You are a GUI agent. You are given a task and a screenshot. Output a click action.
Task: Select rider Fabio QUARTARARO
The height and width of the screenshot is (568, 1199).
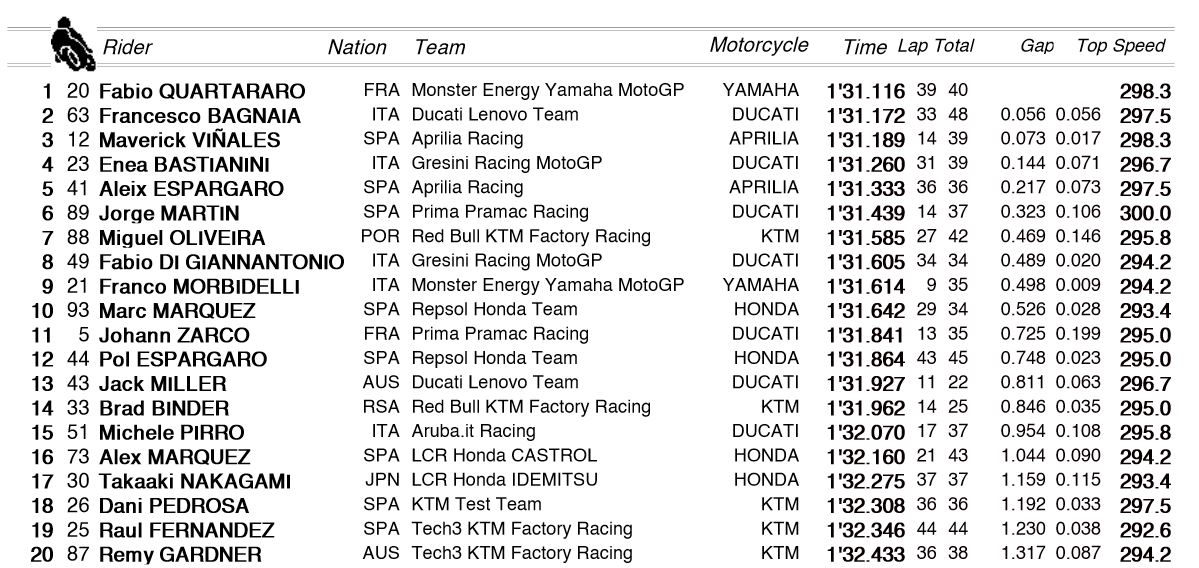[202, 92]
